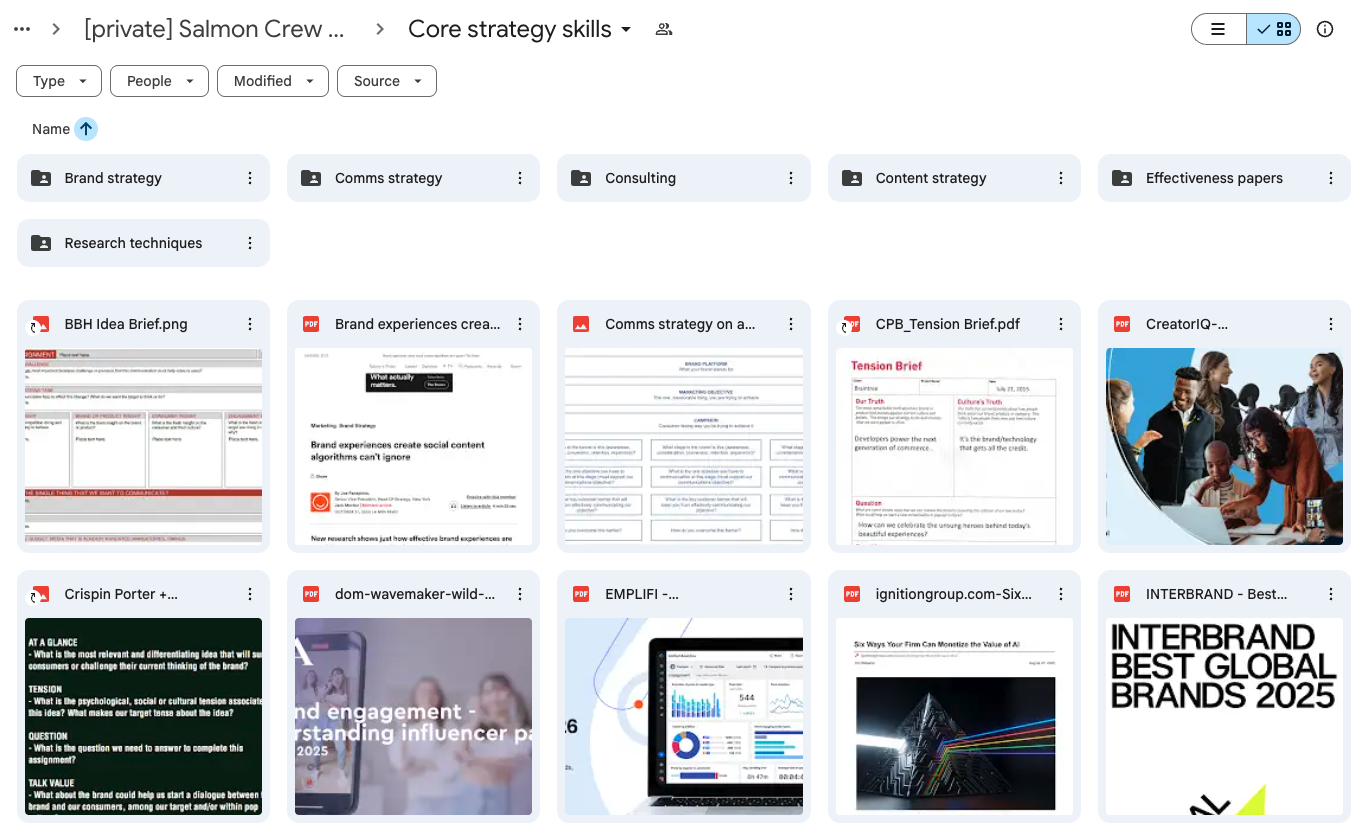Screen dimensions: 1357x832
Task: Open more actions for dom-wavemaker-wild file
Action: click(x=520, y=594)
